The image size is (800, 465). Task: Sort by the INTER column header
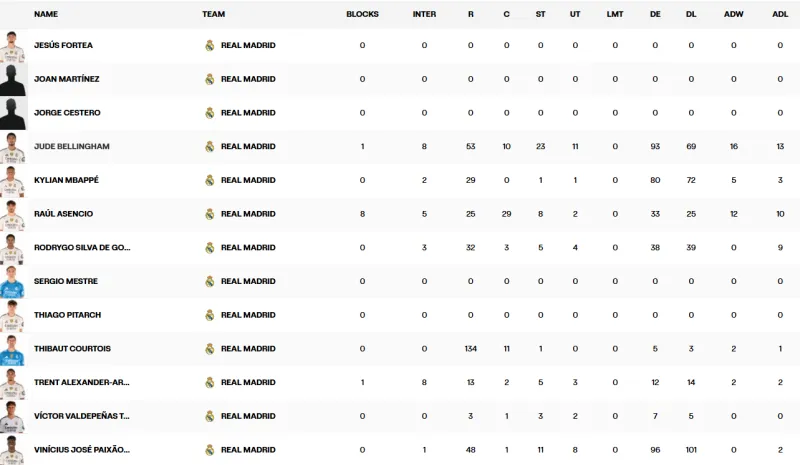coord(424,14)
